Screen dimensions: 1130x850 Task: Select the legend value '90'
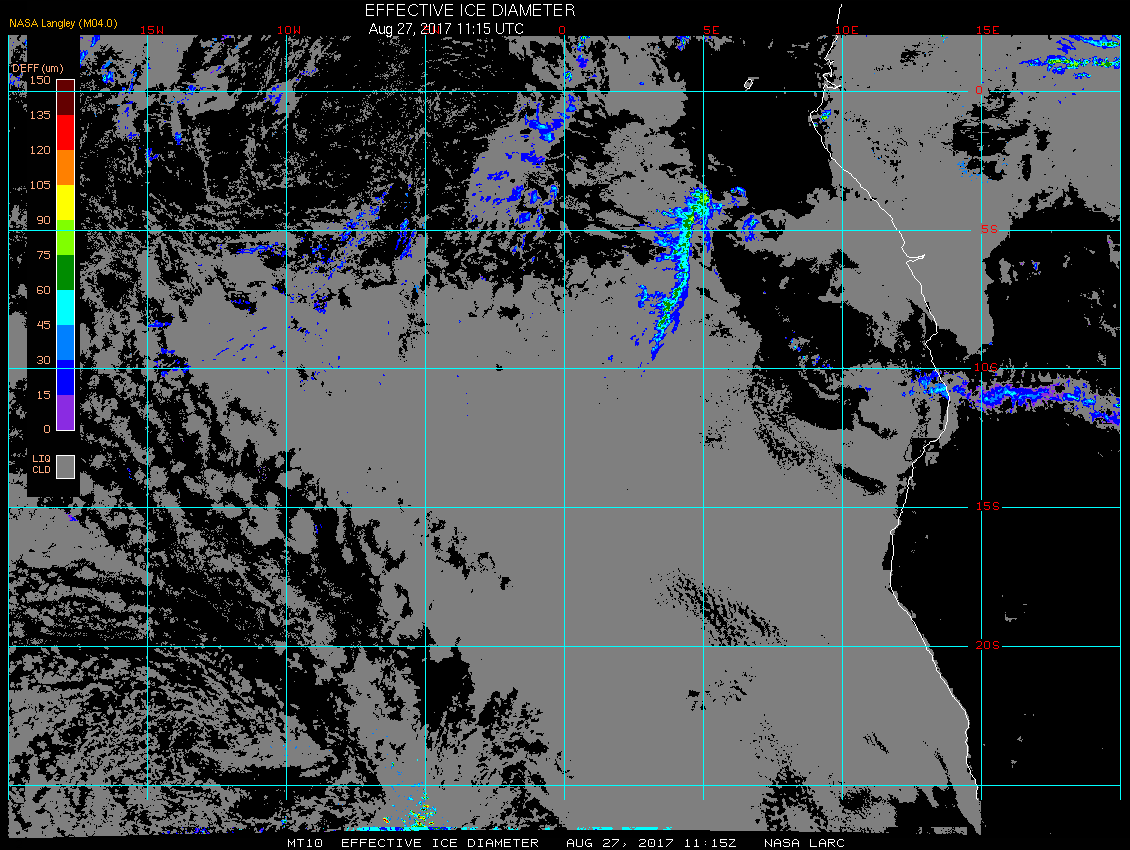(x=44, y=220)
